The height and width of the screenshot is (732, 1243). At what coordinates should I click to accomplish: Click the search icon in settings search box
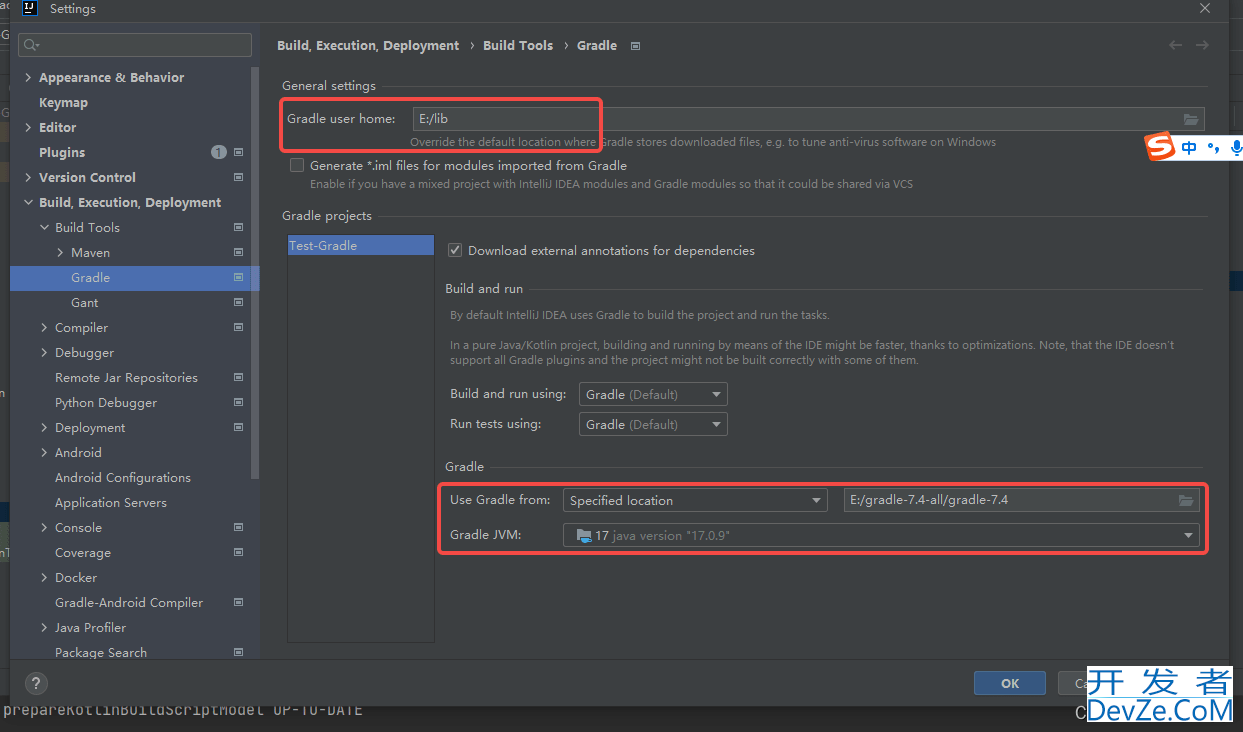click(30, 45)
